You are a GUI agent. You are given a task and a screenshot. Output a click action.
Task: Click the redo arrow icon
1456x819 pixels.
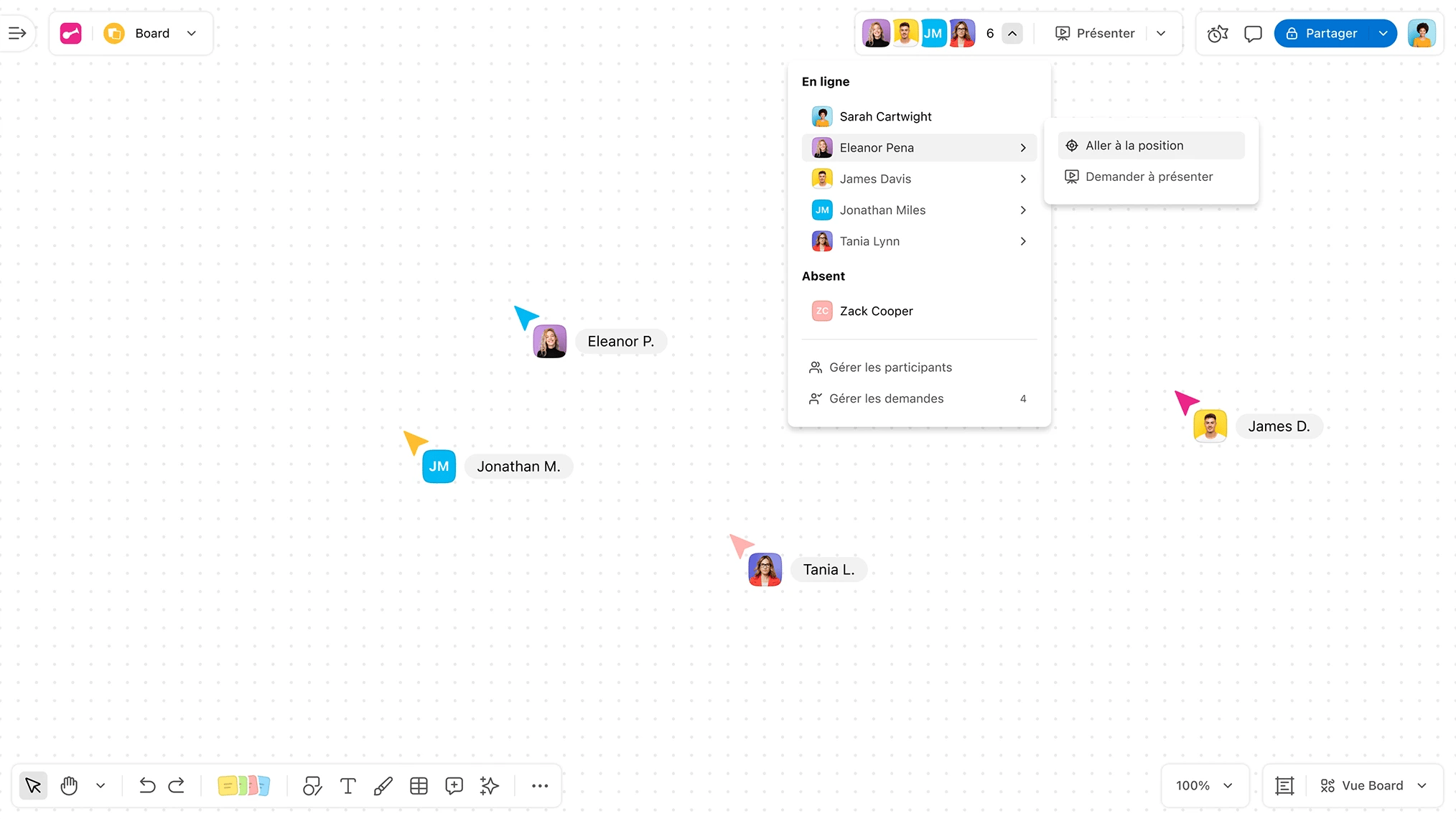(x=177, y=785)
